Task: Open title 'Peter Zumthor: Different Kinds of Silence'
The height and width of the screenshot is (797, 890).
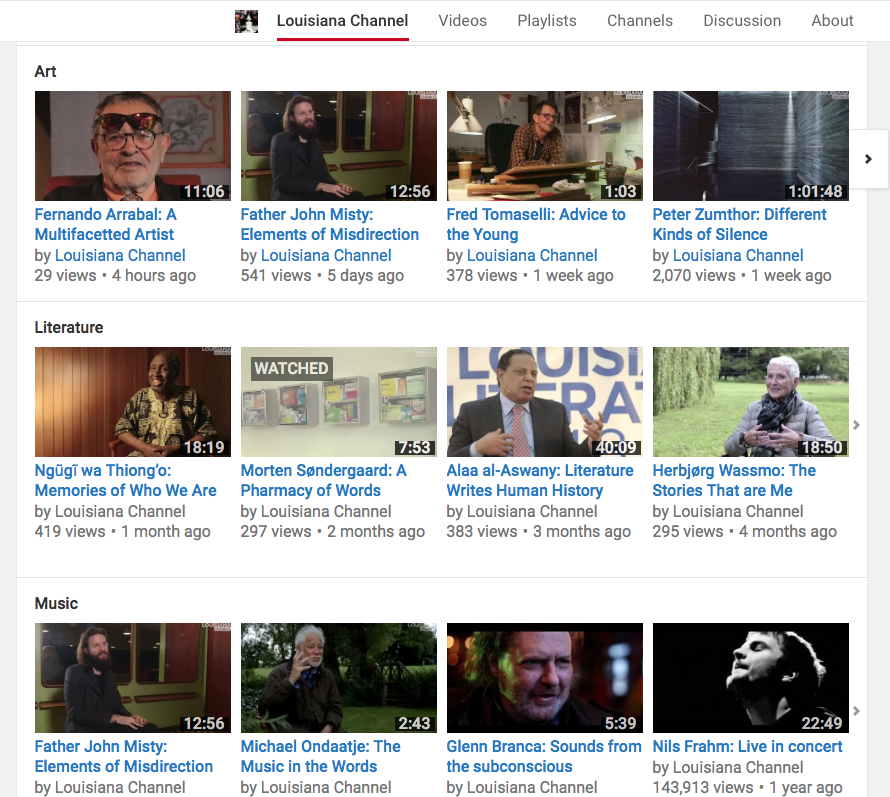Action: tap(740, 224)
